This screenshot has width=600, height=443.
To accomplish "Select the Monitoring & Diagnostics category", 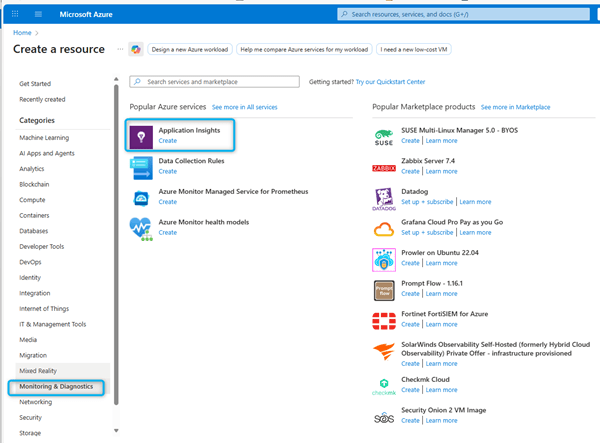I will coord(56,386).
